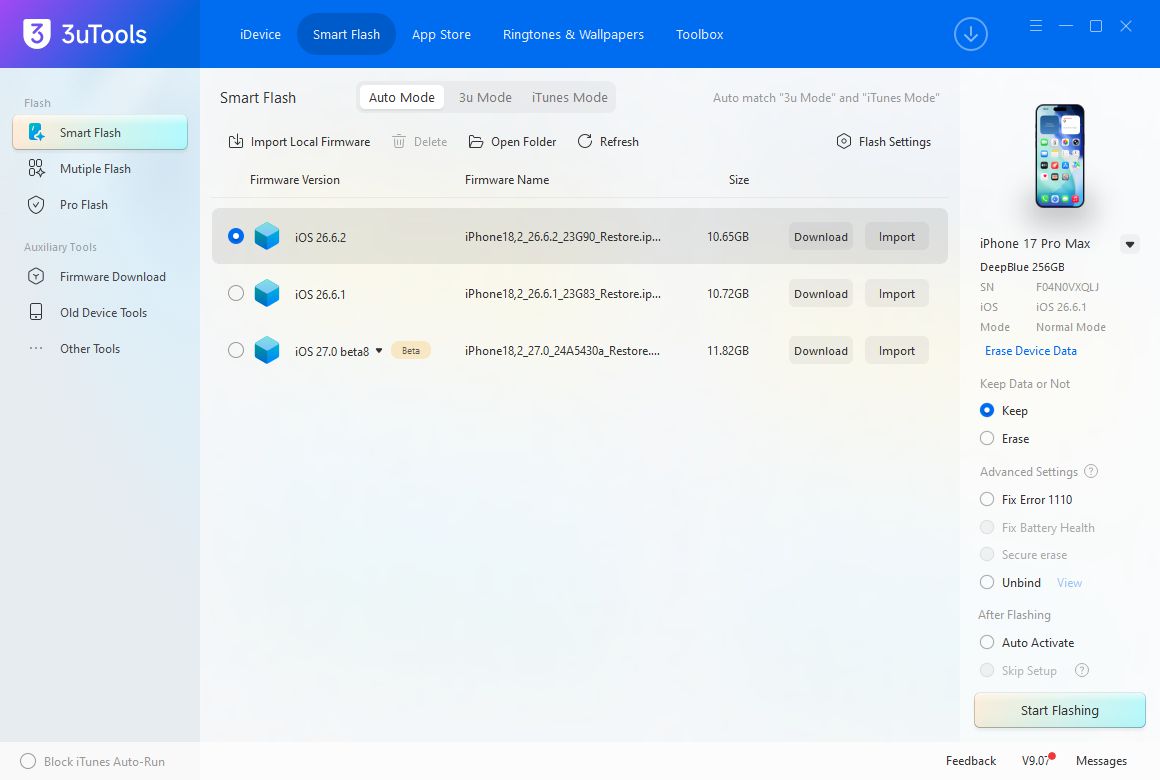Viewport: 1160px width, 780px height.
Task: Click the Pro Flash shield icon
Action: click(36, 205)
